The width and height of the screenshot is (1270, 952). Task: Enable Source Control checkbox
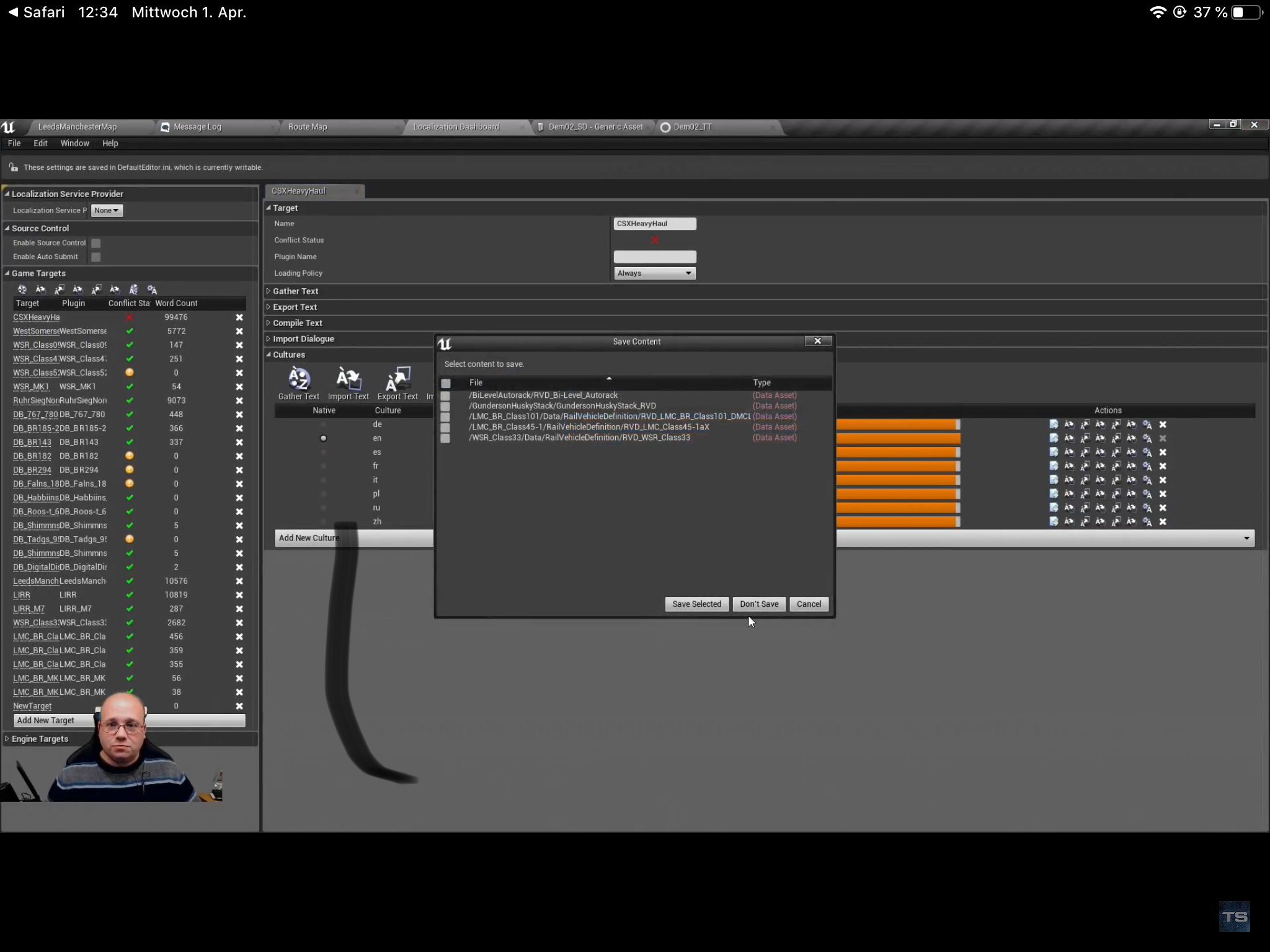[96, 243]
